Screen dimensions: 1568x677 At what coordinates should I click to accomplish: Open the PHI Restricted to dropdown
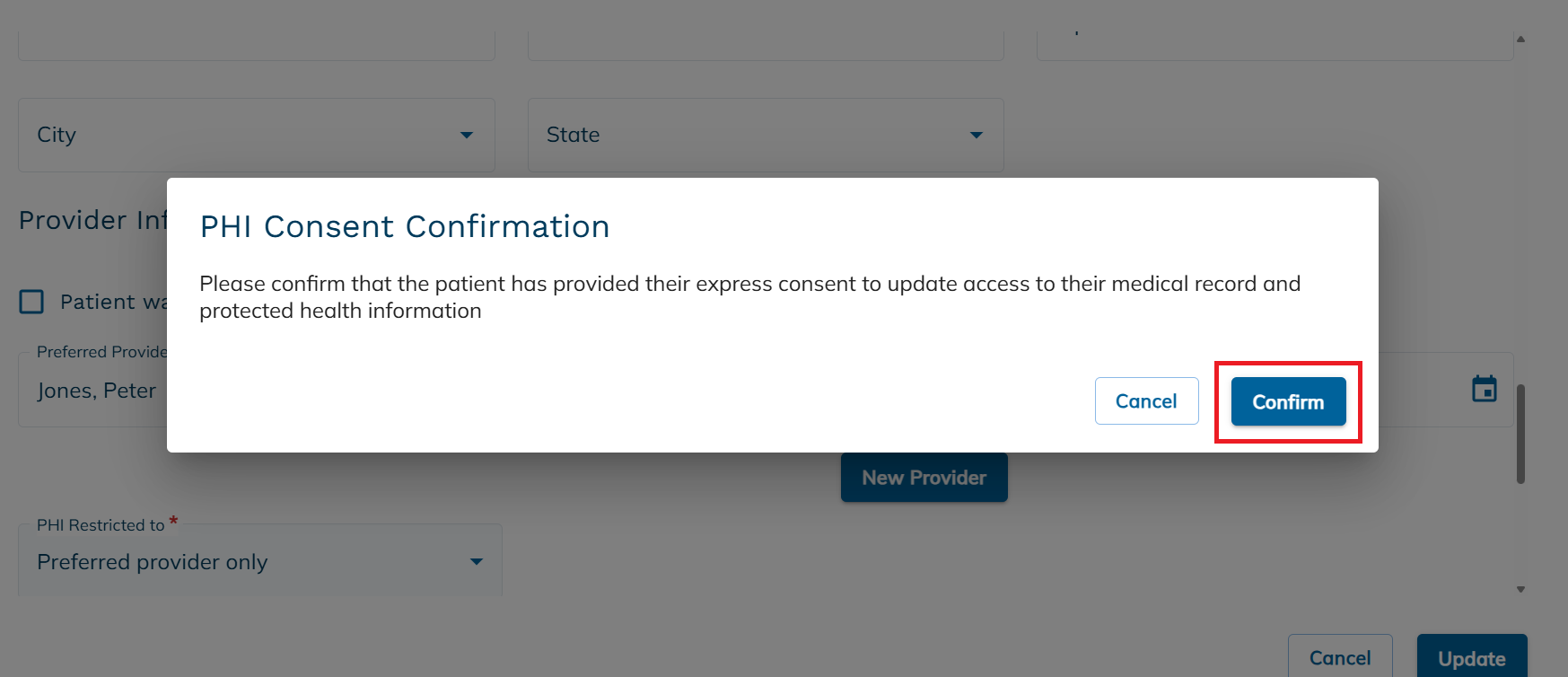(x=476, y=560)
